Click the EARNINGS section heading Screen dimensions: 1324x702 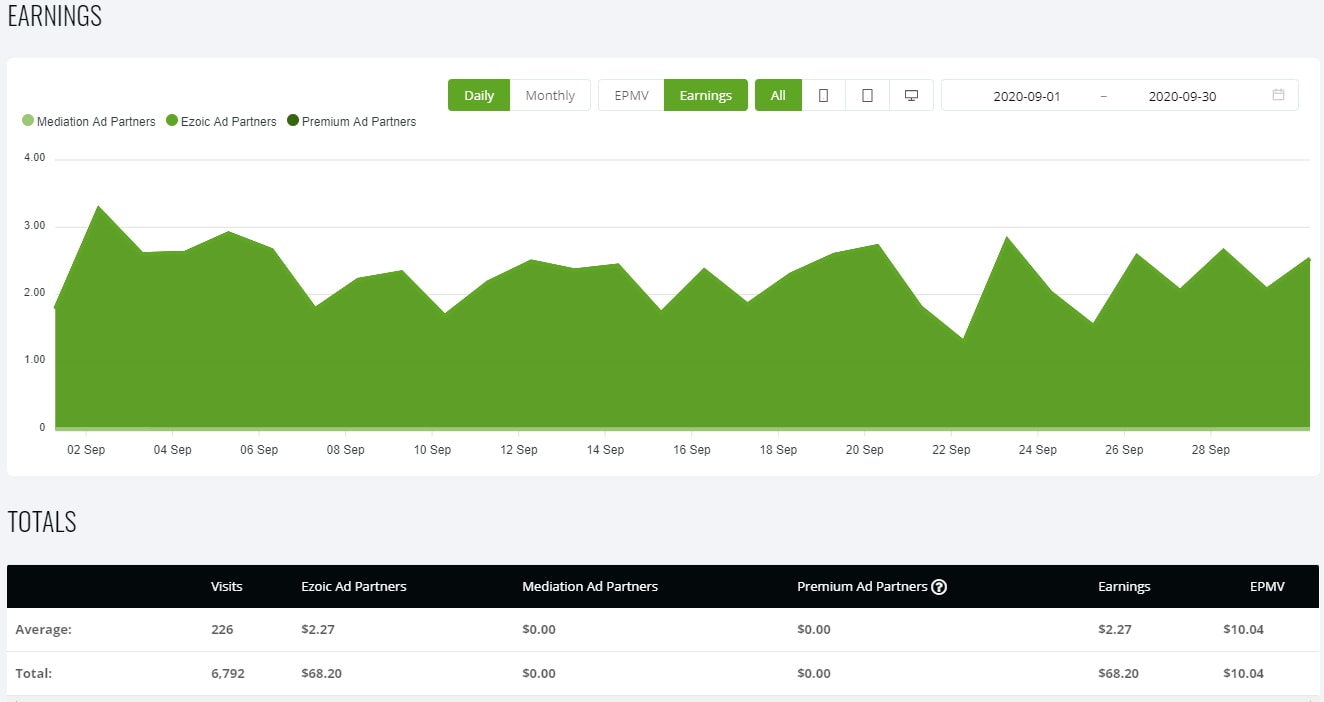point(55,16)
